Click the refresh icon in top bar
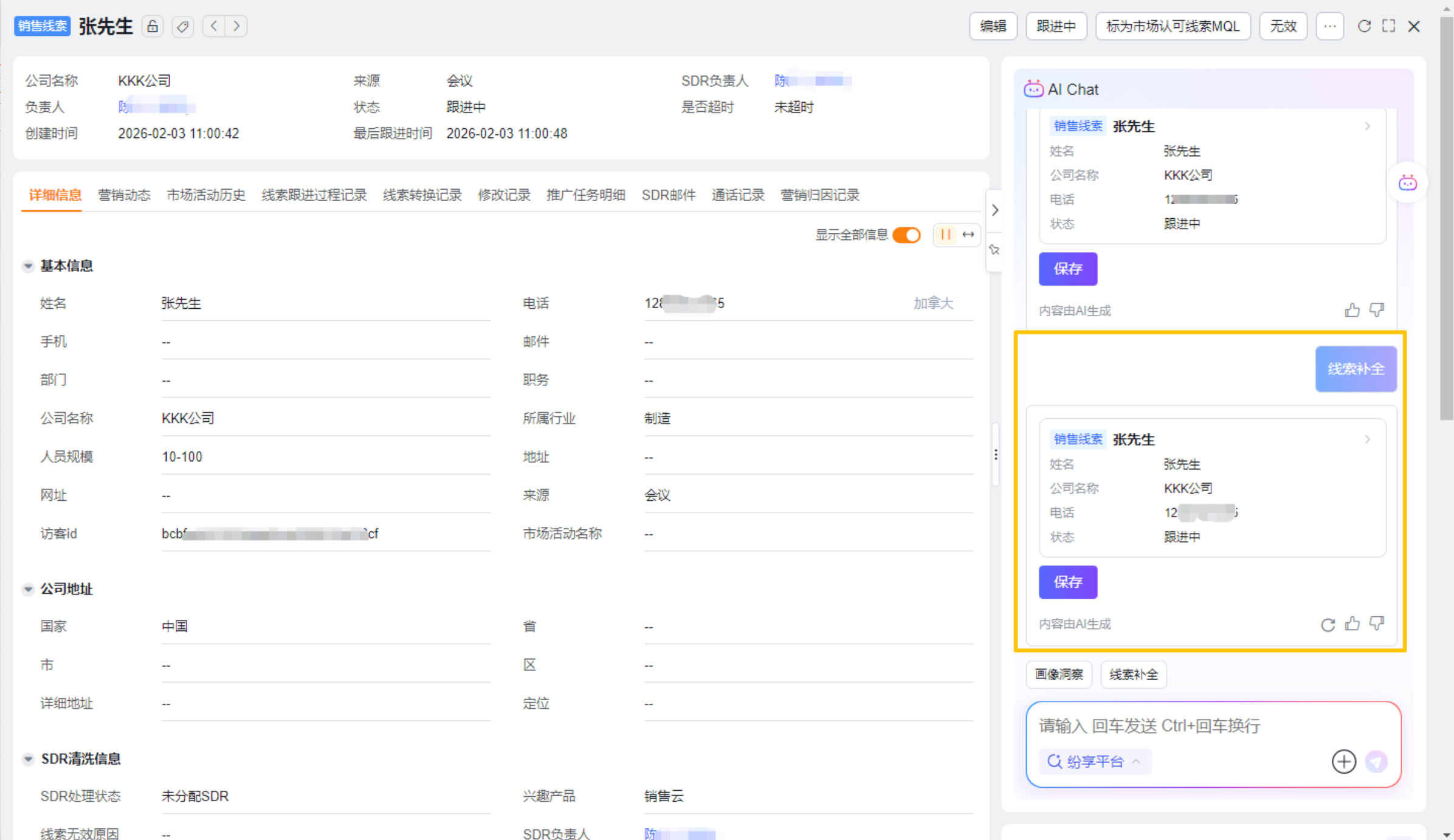The height and width of the screenshot is (840, 1454). 1364,26
